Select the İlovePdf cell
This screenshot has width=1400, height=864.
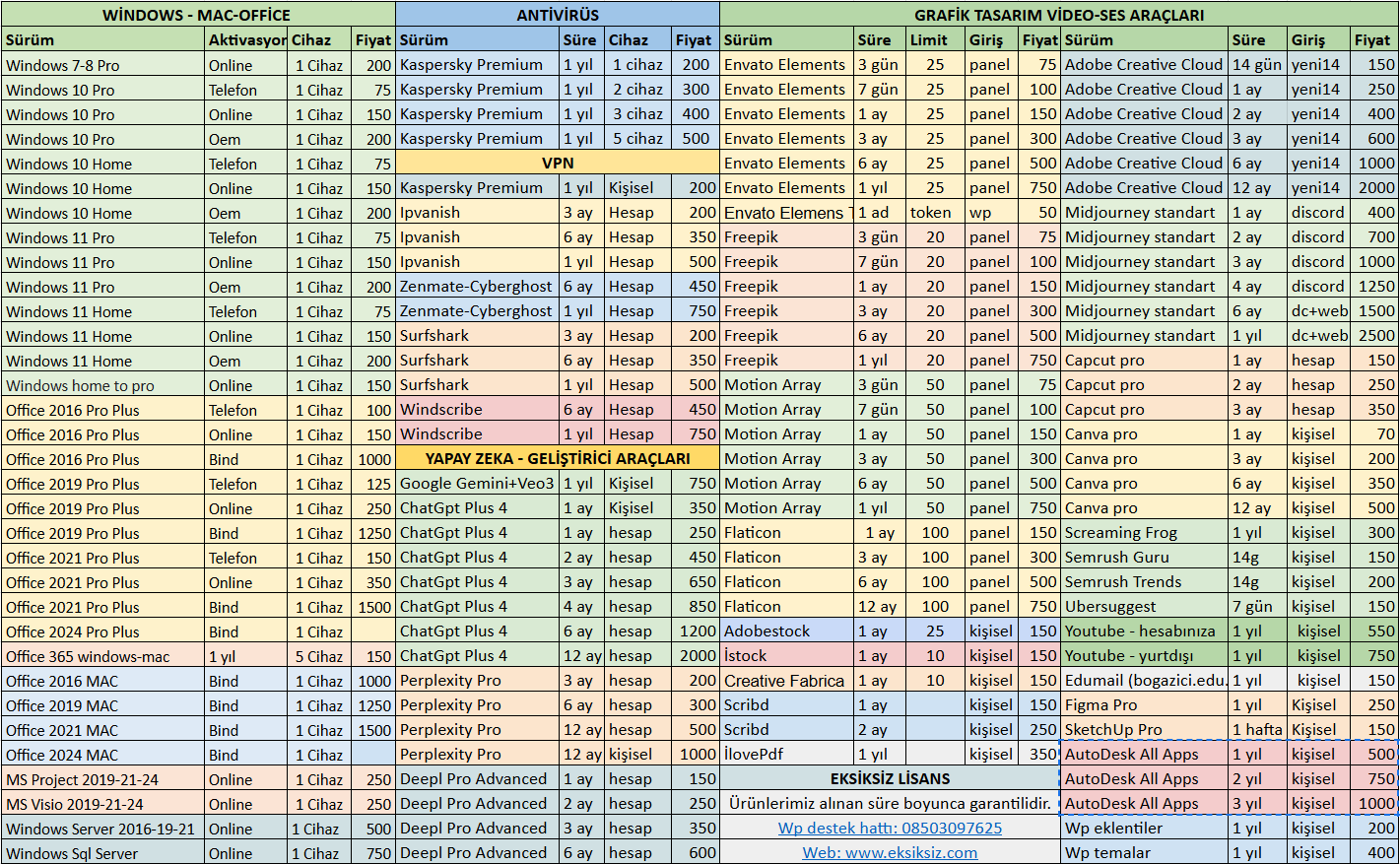click(x=788, y=754)
